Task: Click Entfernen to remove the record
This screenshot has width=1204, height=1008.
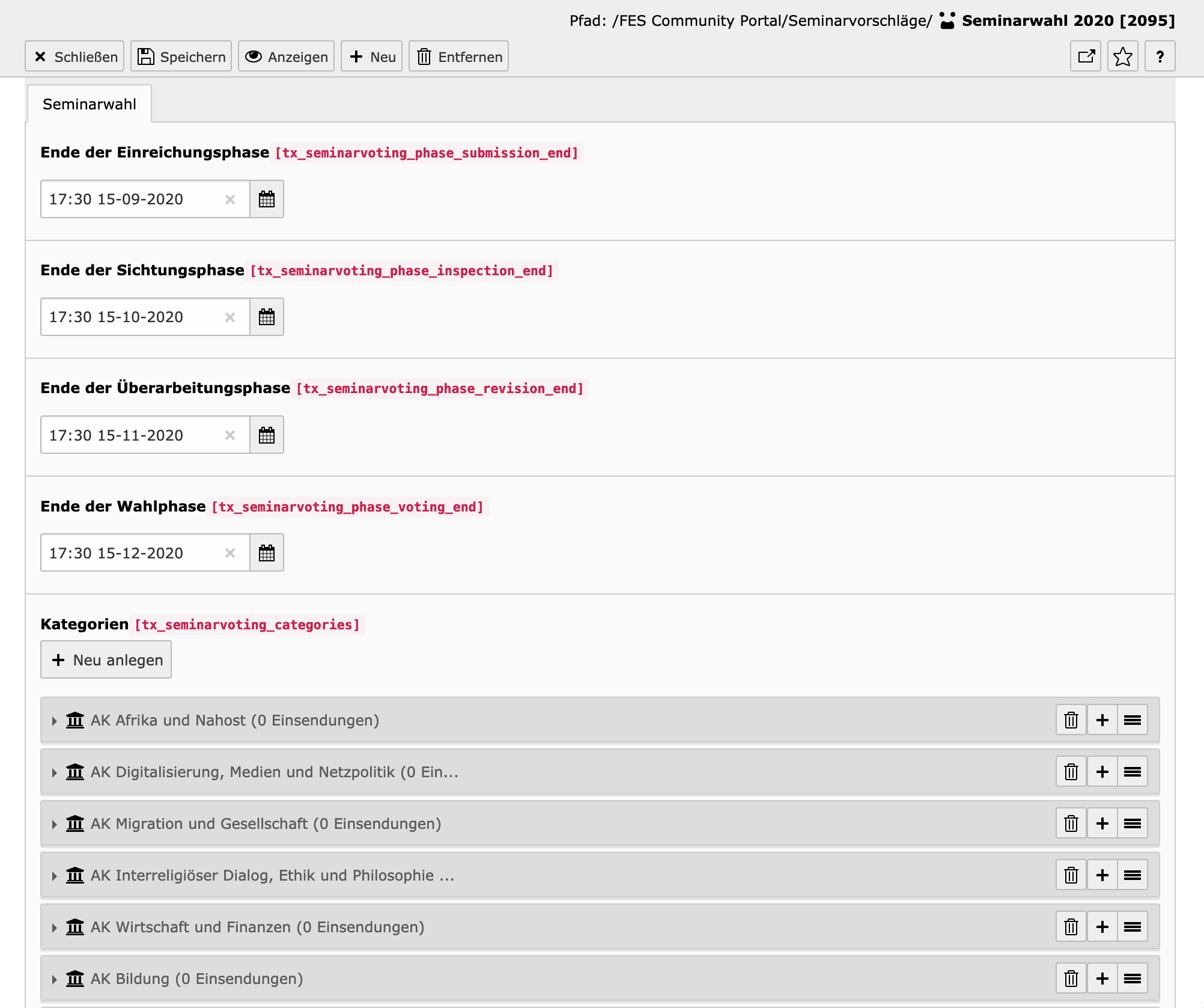Action: (458, 56)
